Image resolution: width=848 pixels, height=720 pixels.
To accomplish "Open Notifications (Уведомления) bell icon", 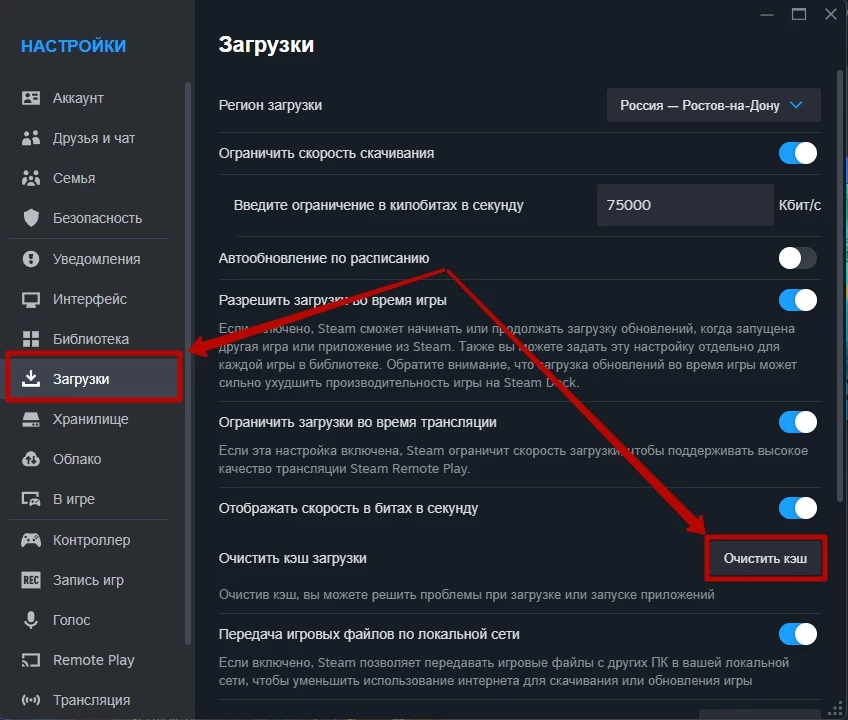I will pos(31,259).
